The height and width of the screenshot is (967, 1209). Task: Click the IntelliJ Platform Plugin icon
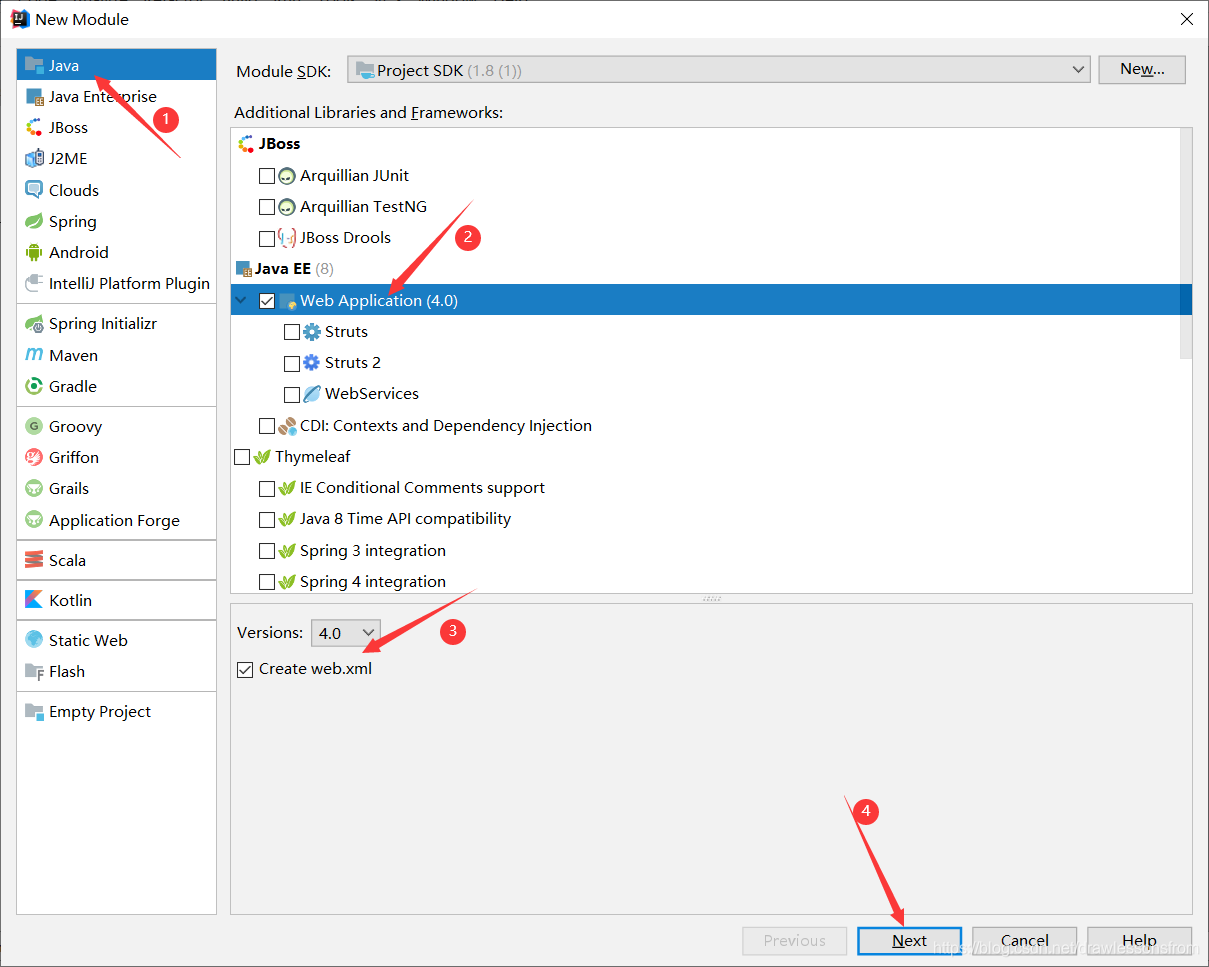[35, 283]
